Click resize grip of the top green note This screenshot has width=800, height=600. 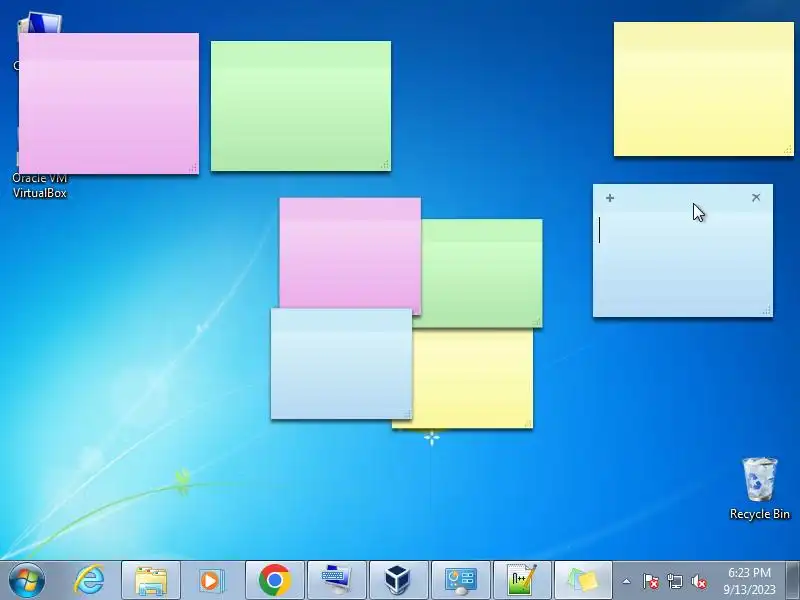point(385,164)
